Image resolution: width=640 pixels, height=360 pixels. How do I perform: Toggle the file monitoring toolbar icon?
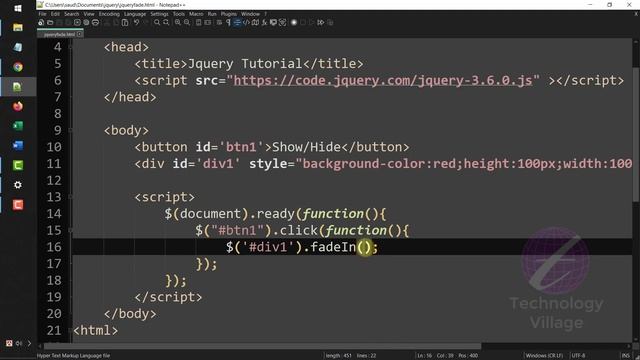pos(282,22)
